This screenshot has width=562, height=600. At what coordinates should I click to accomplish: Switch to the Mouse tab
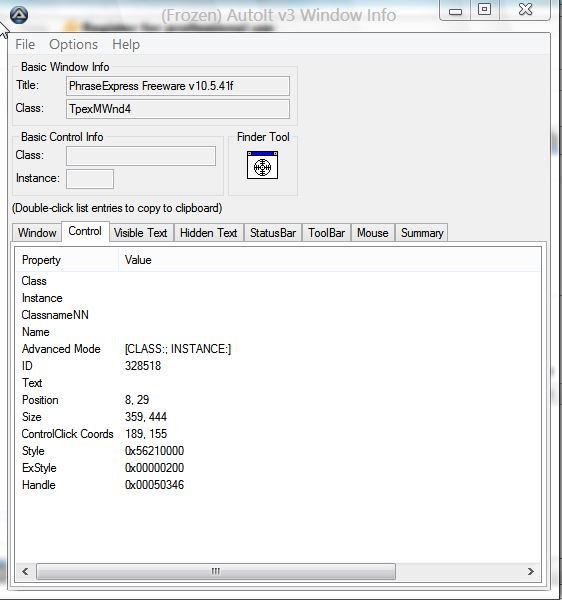click(x=373, y=233)
